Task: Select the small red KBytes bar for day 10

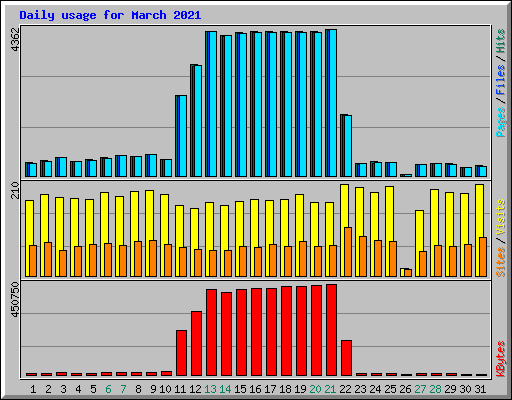Action: click(166, 374)
